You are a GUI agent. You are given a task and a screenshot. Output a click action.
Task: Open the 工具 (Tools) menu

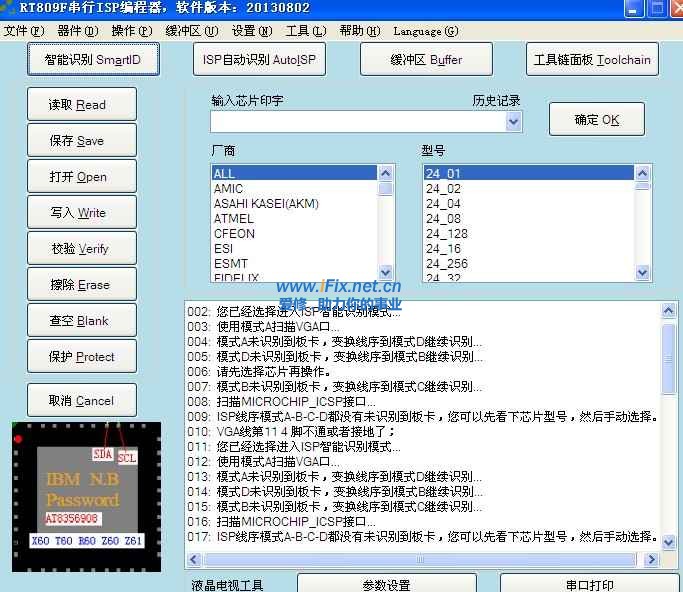(303, 31)
